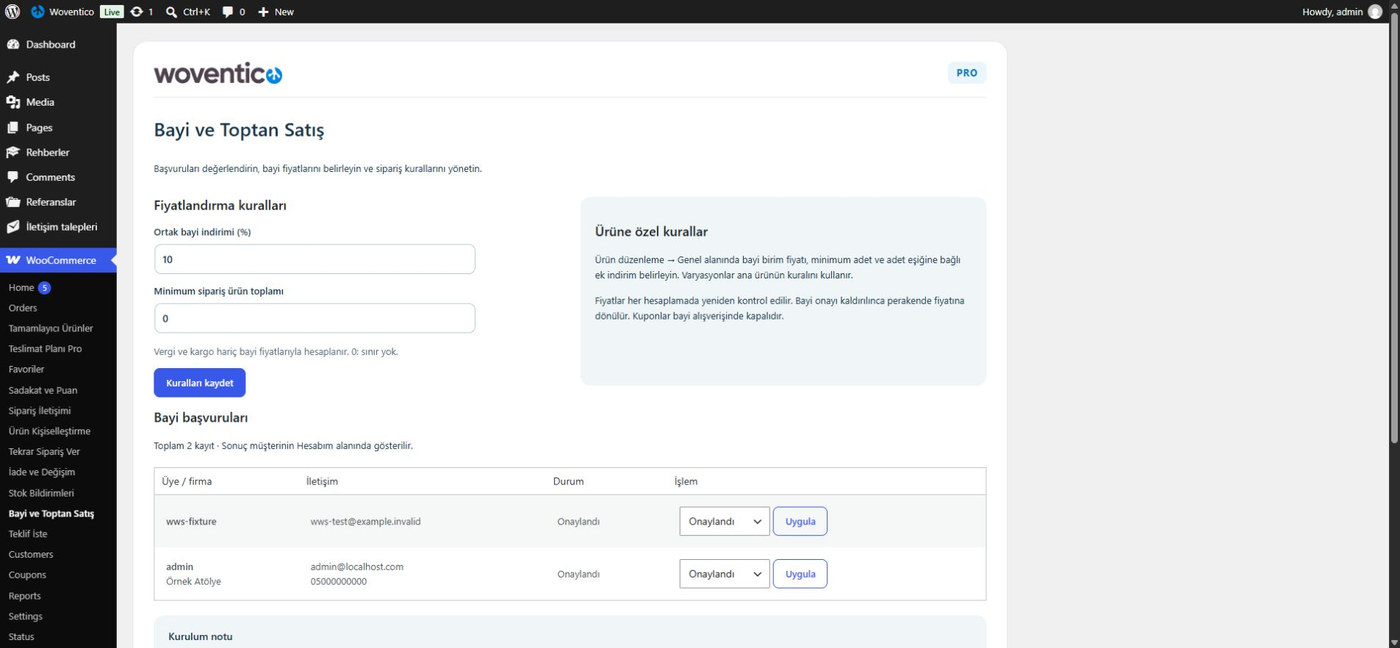1400x648 pixels.
Task: Click the Comments icon in sidebar
Action: pos(13,177)
